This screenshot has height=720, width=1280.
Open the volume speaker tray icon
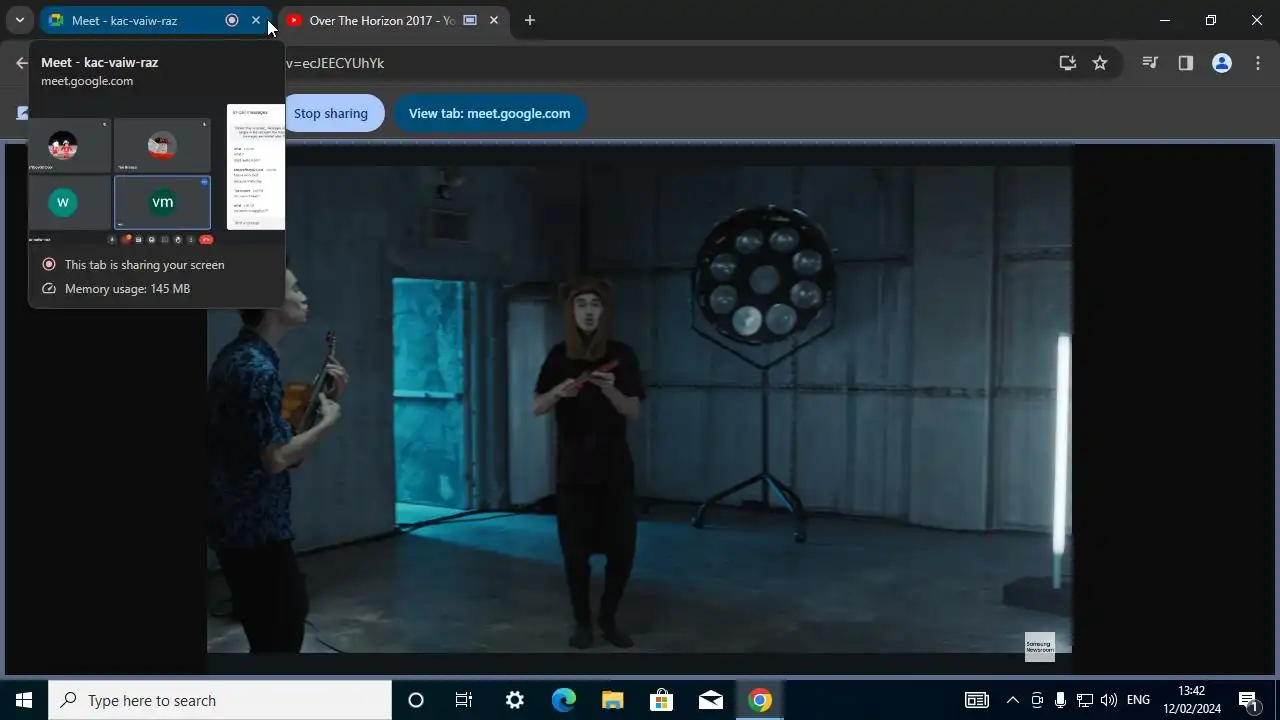(1108, 700)
